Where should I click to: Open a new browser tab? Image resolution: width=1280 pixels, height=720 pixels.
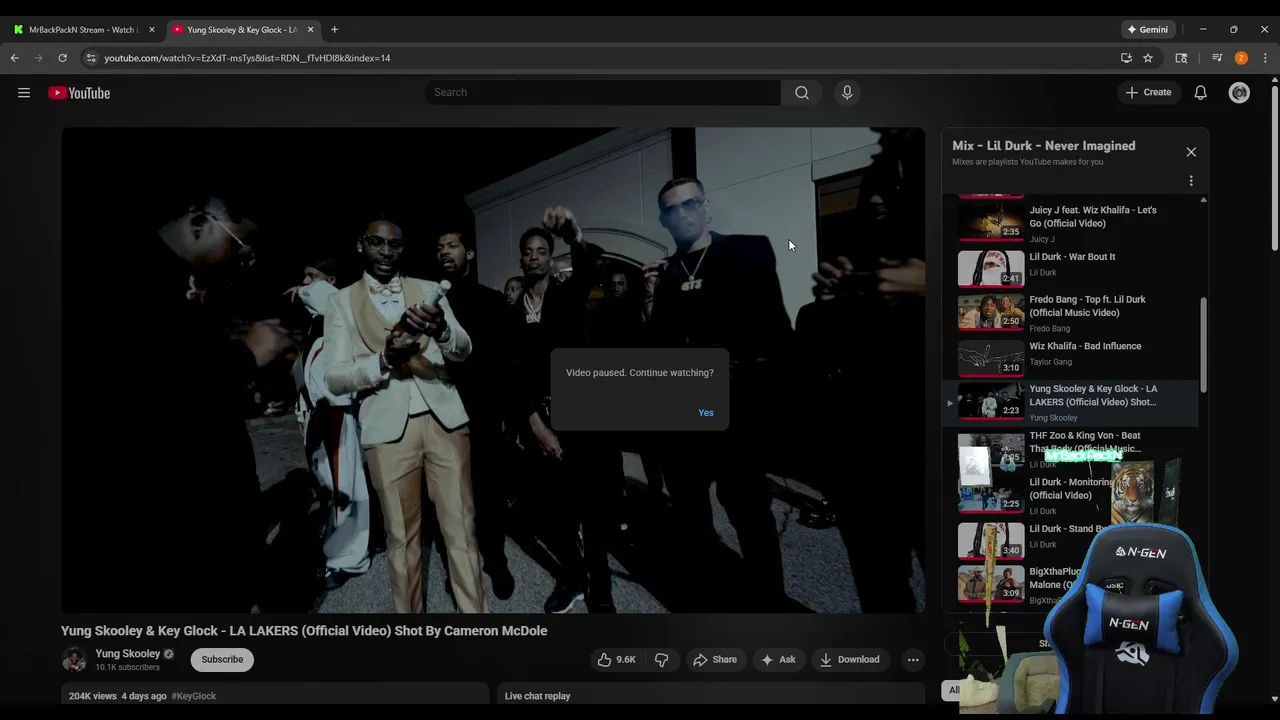pos(334,30)
